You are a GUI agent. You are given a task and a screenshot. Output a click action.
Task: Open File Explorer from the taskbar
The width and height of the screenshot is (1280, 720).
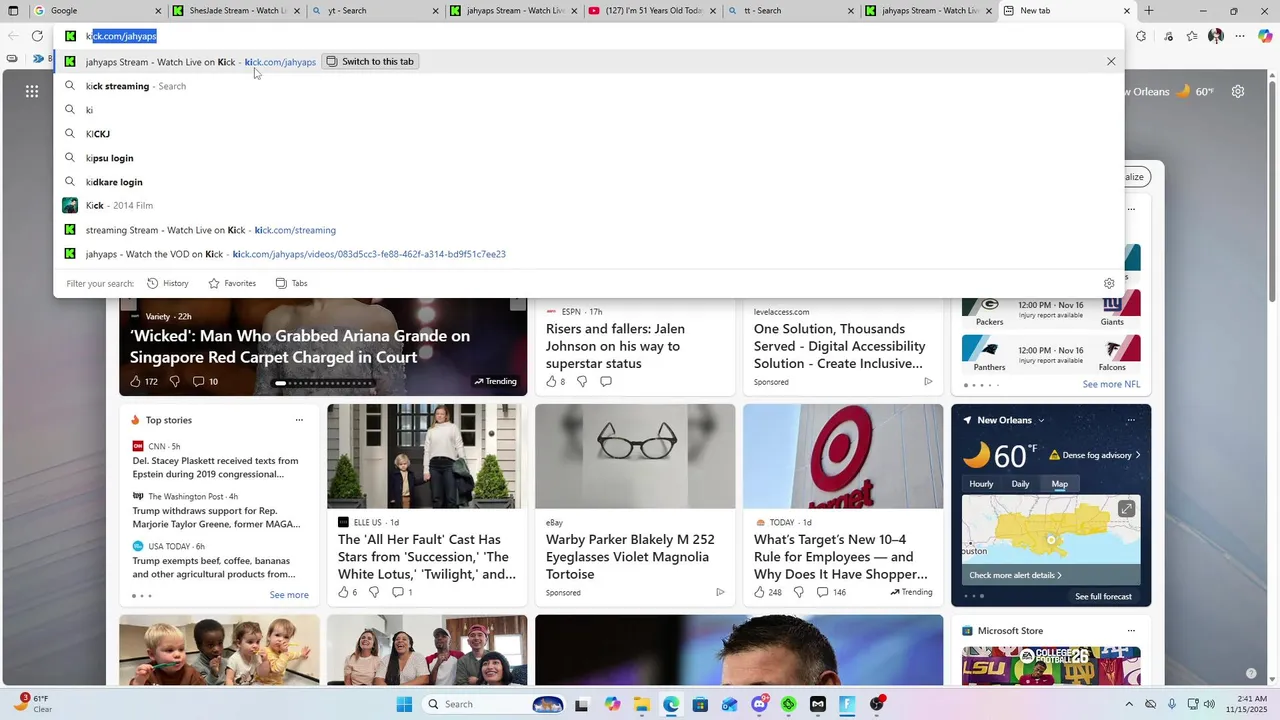[x=640, y=704]
